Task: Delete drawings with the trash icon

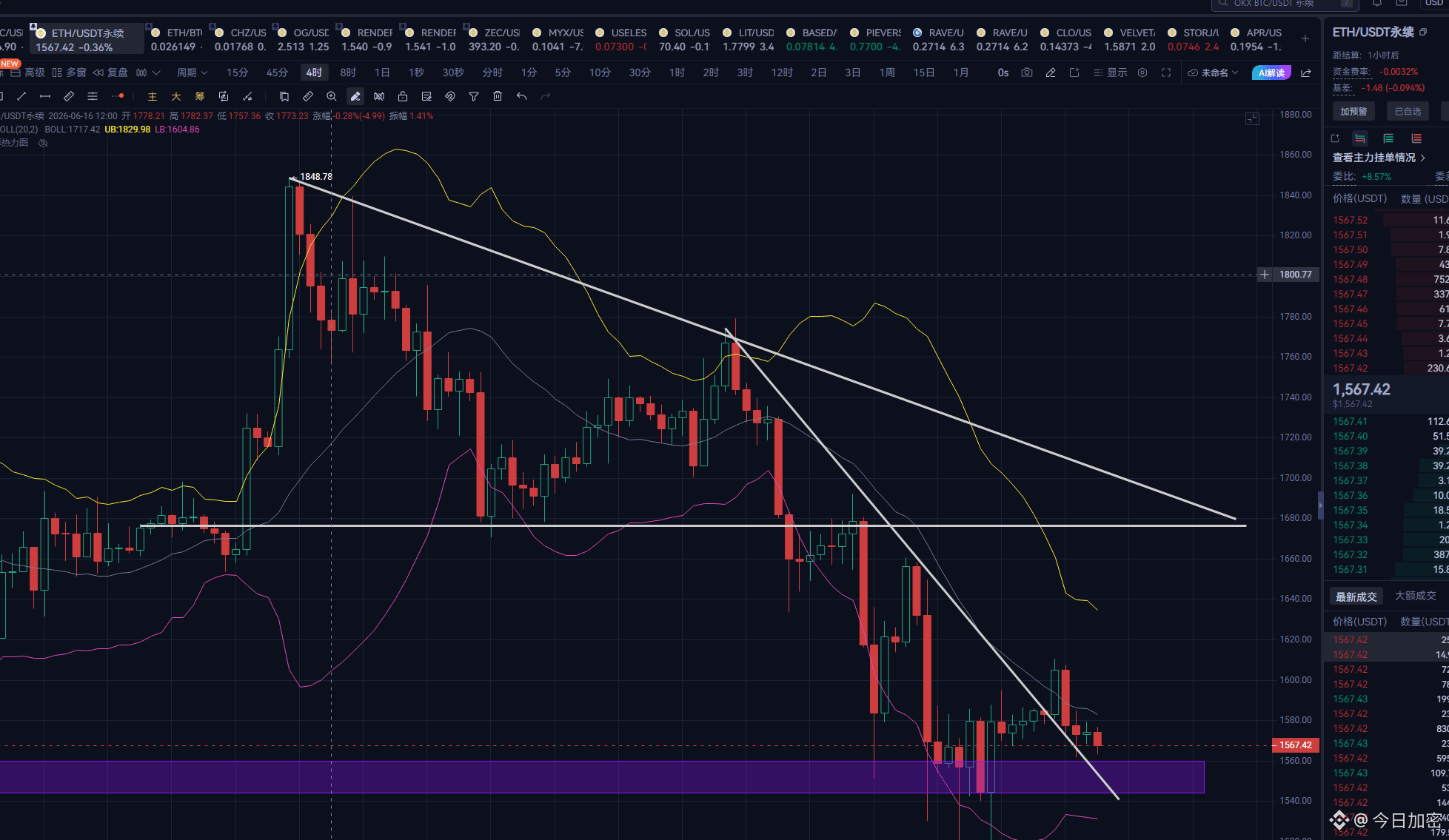Action: coord(498,96)
